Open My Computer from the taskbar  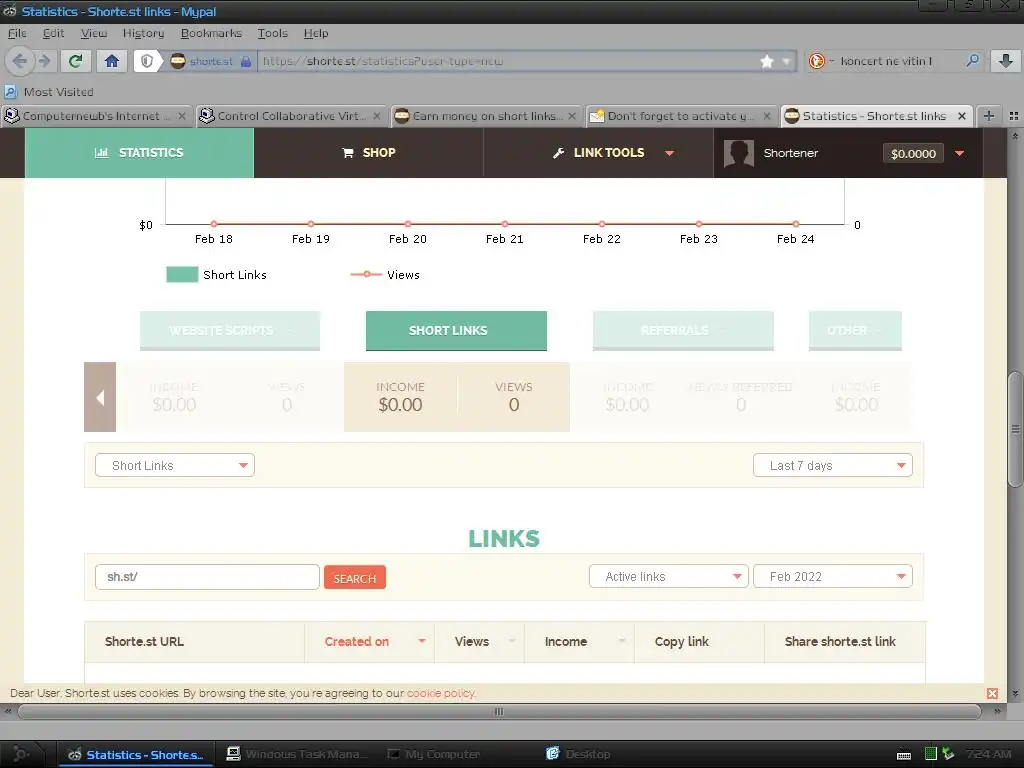pyautogui.click(x=434, y=754)
